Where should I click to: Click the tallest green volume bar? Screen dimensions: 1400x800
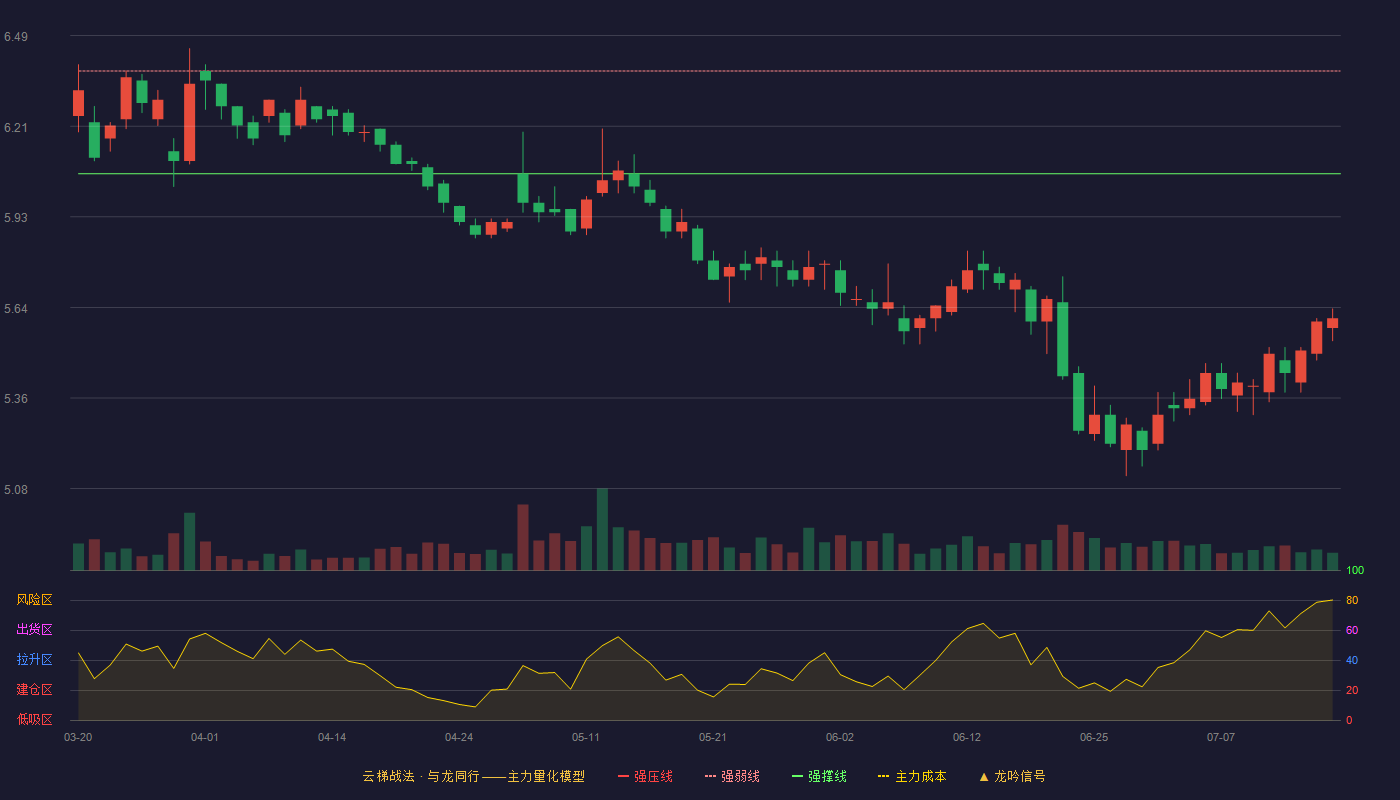coord(602,529)
